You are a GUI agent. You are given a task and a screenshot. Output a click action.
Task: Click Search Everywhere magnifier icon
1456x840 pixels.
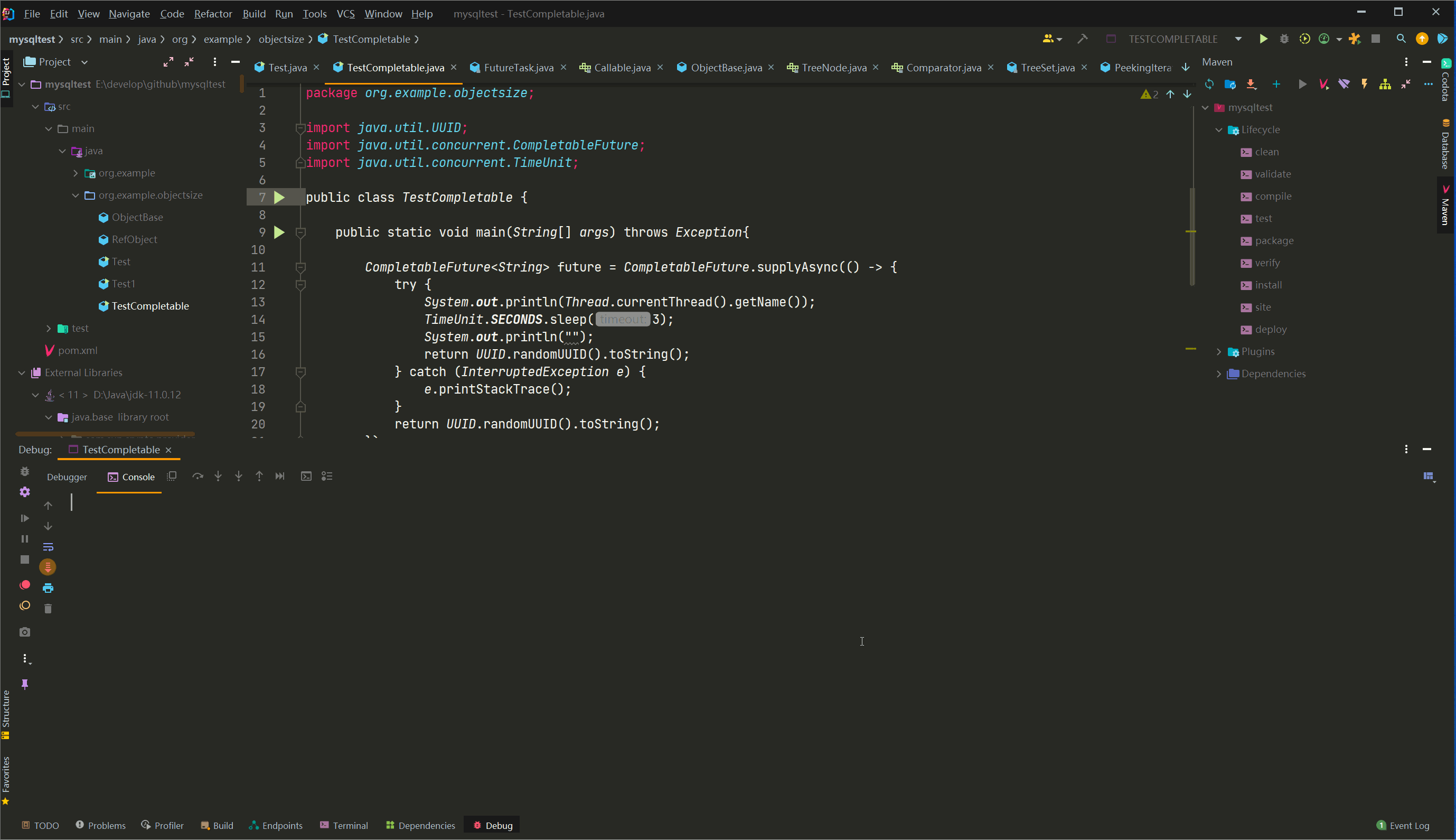(1401, 39)
